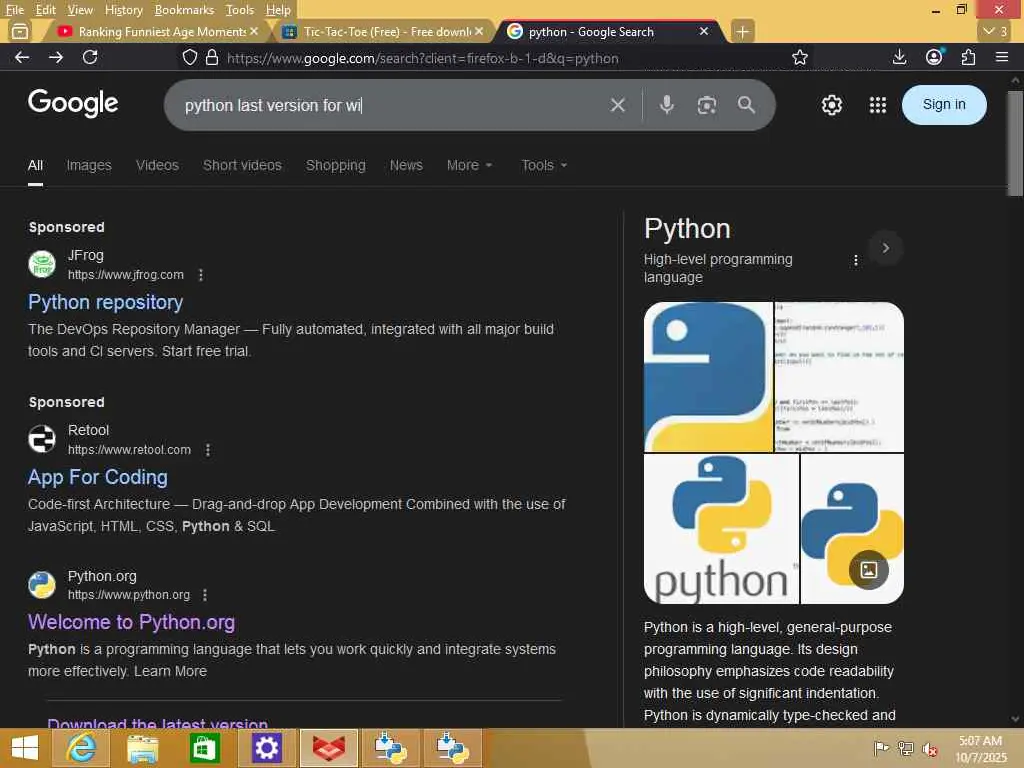The height and width of the screenshot is (768, 1024).
Task: Open Python code screenshot thumbnail
Action: click(839, 377)
